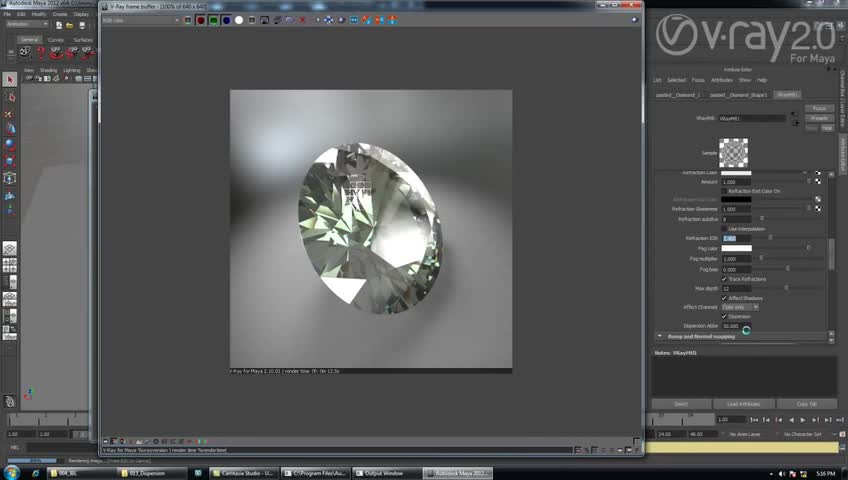The width and height of the screenshot is (848, 480).
Task: Click the red question mark shelf icon
Action: (41, 52)
